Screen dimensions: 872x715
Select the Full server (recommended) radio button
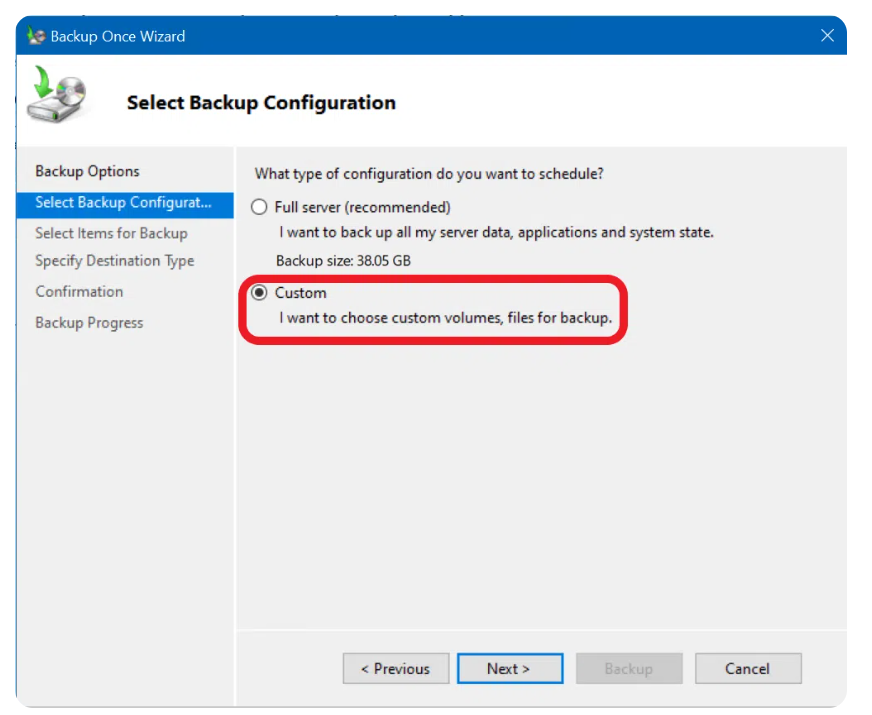(260, 208)
